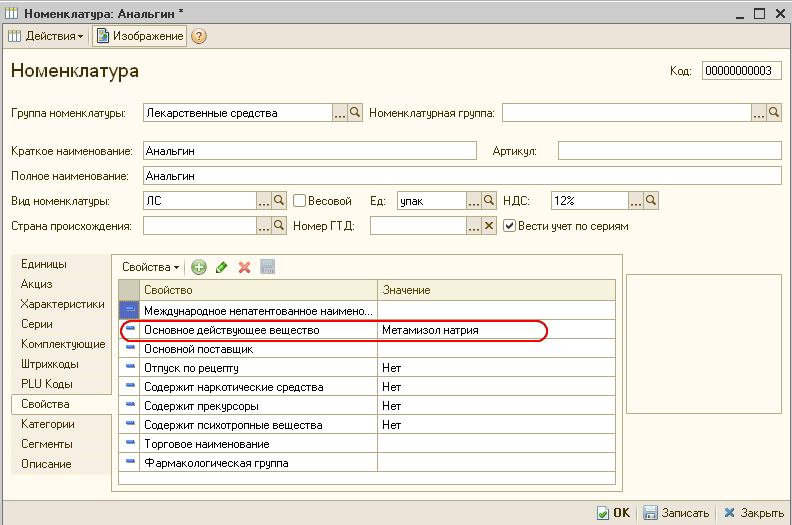Open Изображение from the toolbar
792x525 pixels.
click(x=140, y=36)
